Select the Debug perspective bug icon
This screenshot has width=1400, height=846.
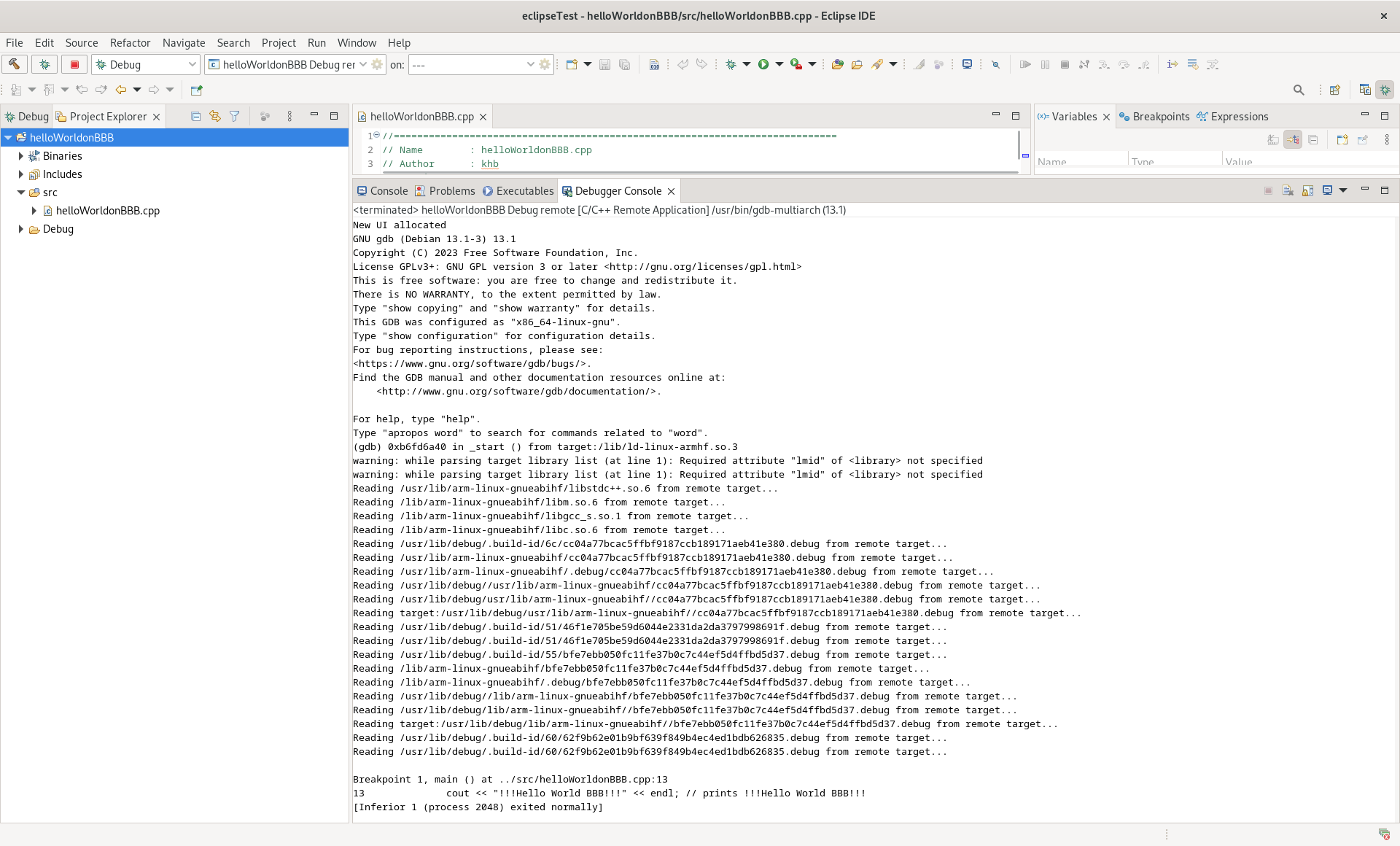1385,90
